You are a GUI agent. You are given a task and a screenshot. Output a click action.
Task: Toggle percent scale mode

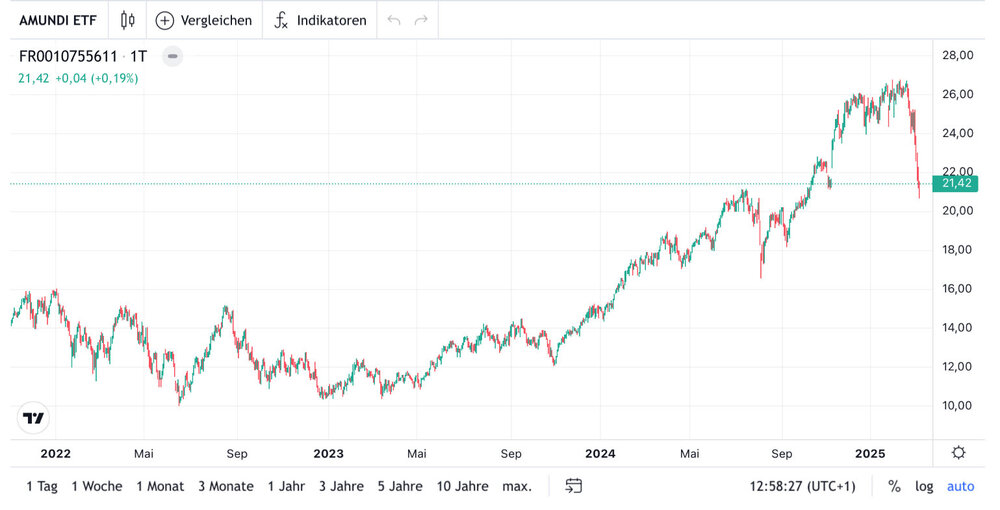[894, 486]
